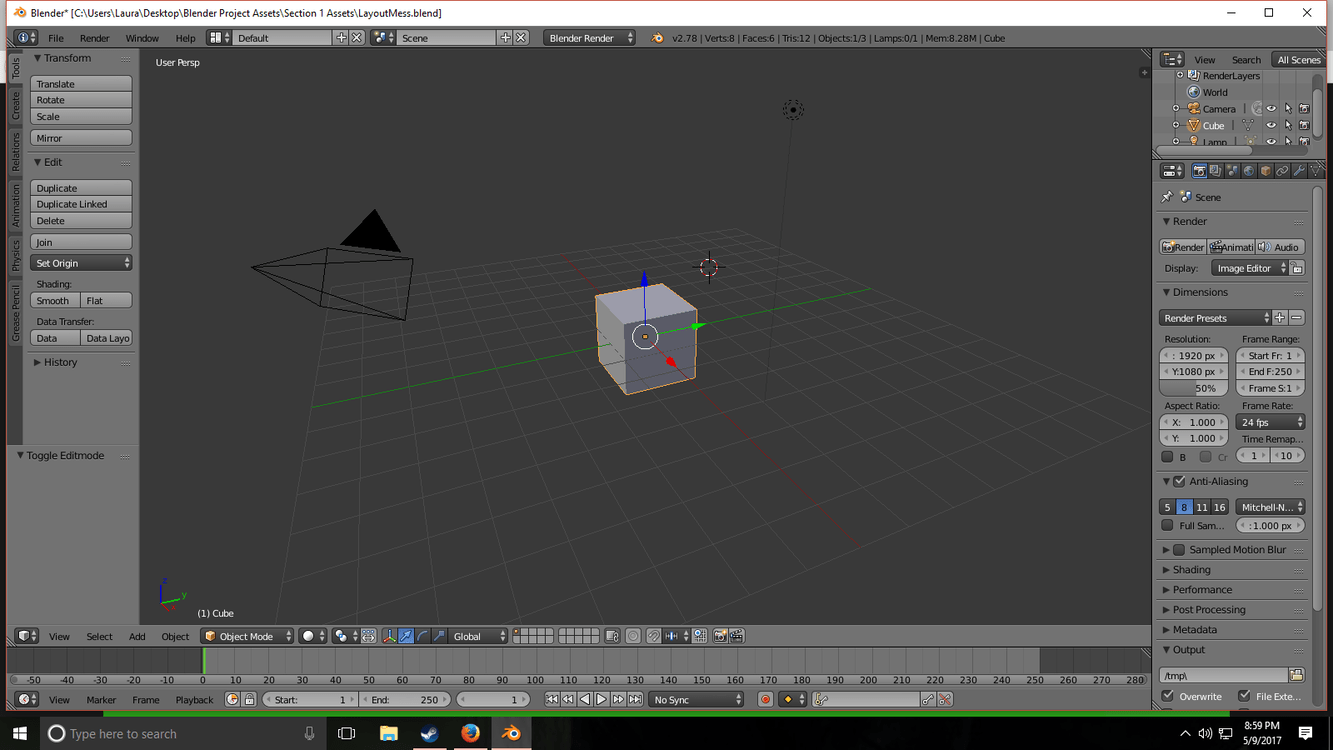Disable Camera renderability in the outliner
1333x750 pixels.
click(x=1305, y=108)
